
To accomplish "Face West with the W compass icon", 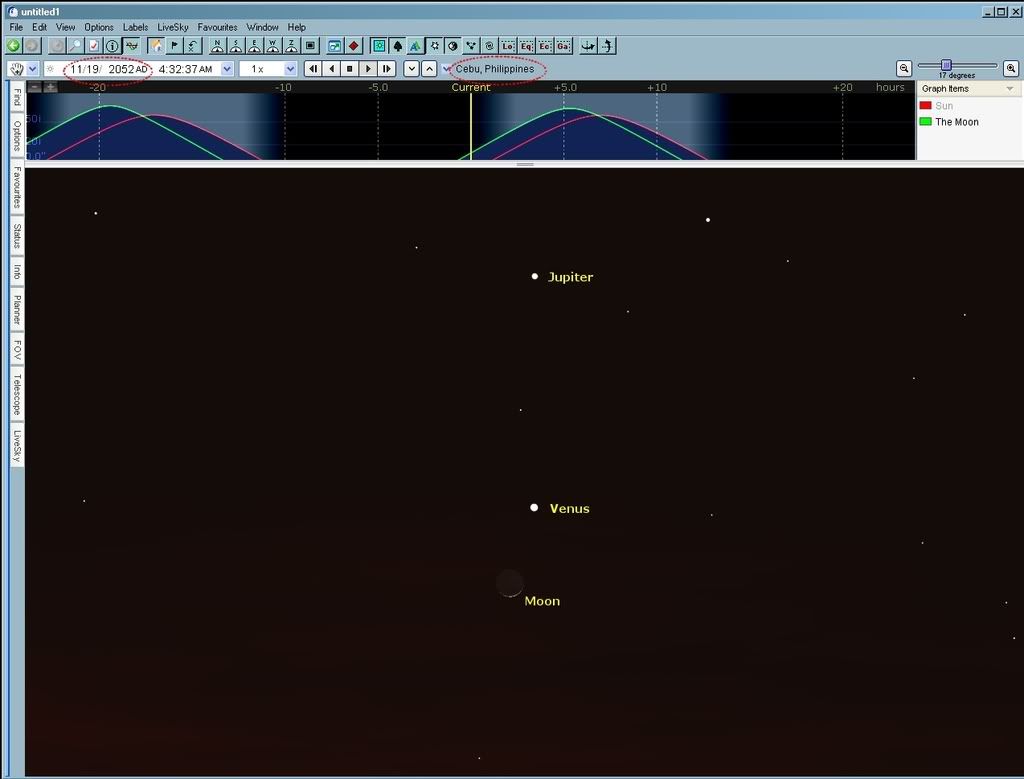I will [273, 46].
